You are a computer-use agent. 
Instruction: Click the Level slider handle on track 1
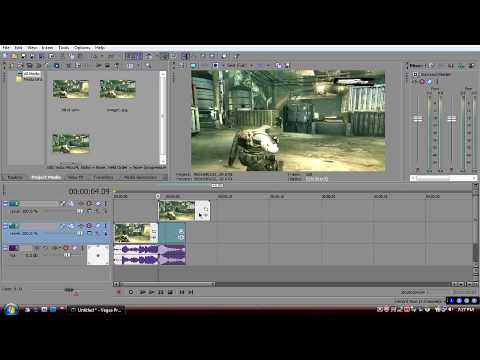80,211
